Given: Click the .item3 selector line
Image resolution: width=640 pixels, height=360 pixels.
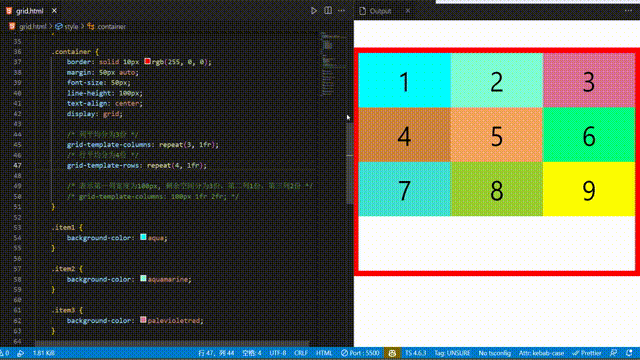Looking at the screenshot, I should click(x=67, y=310).
